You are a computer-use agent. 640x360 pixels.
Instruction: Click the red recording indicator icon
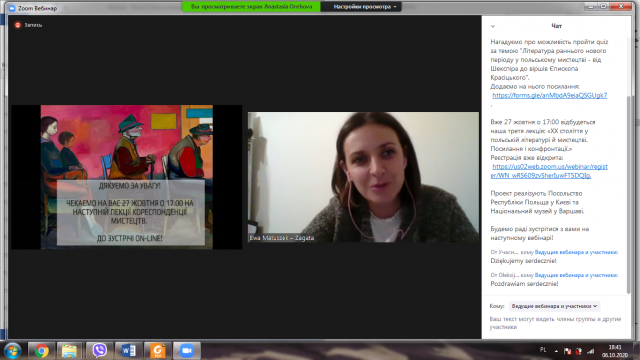(x=18, y=25)
